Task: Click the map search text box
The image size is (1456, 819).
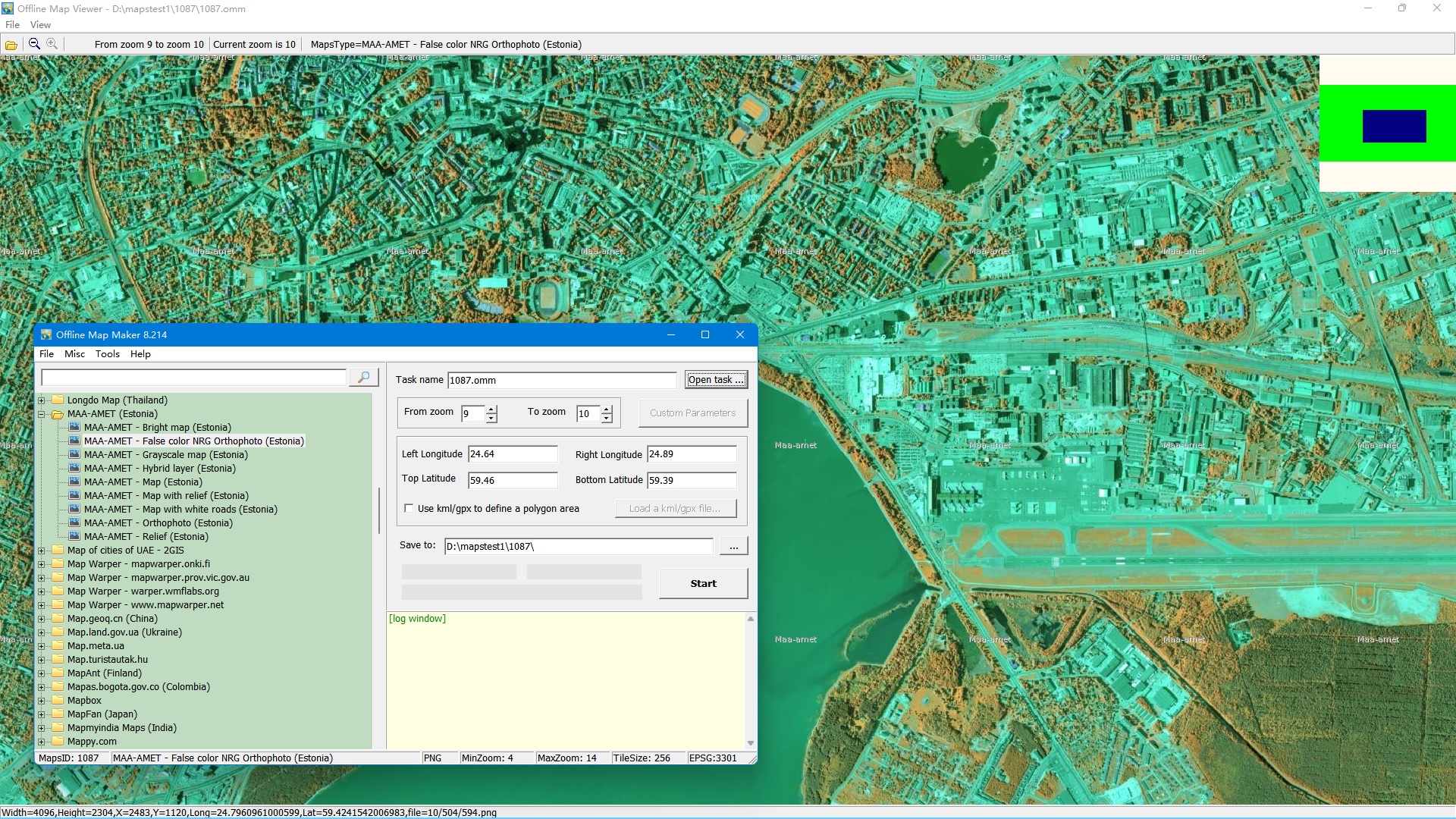Action: tap(194, 377)
